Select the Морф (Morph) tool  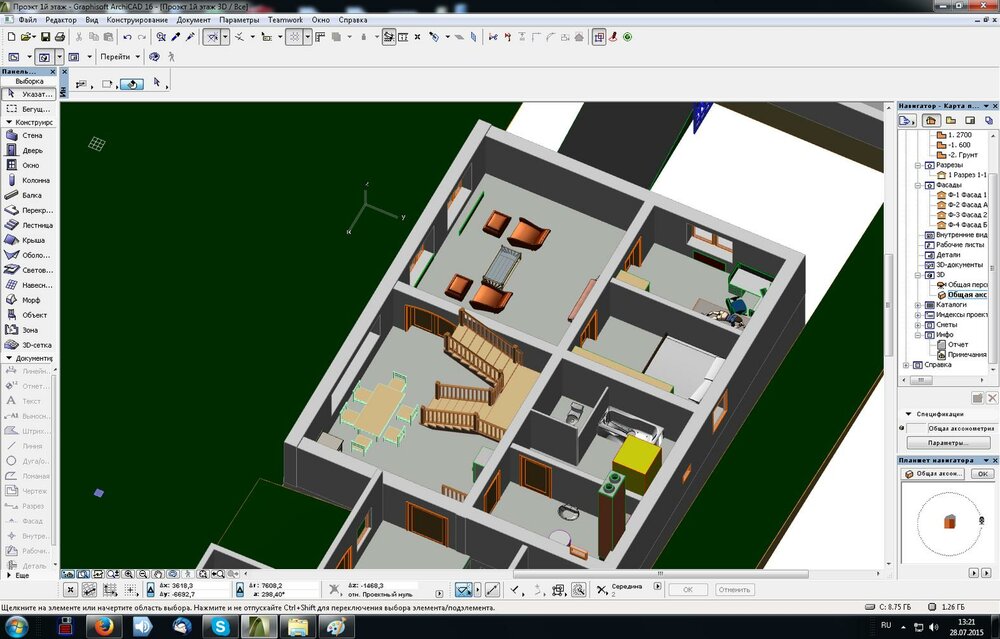(x=28, y=300)
